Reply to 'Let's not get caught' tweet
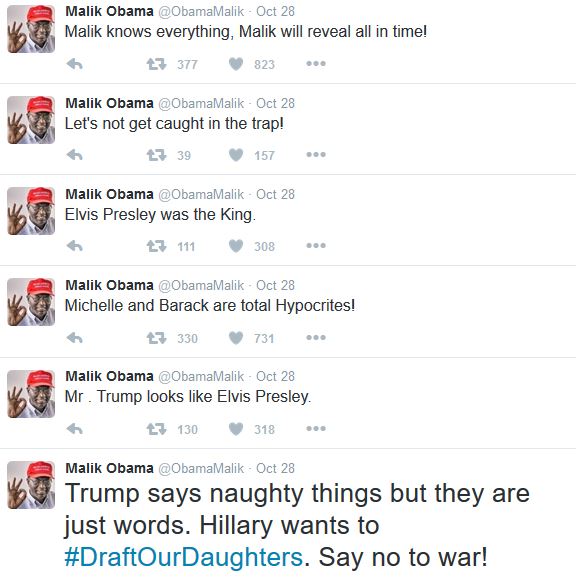 click(x=74, y=155)
